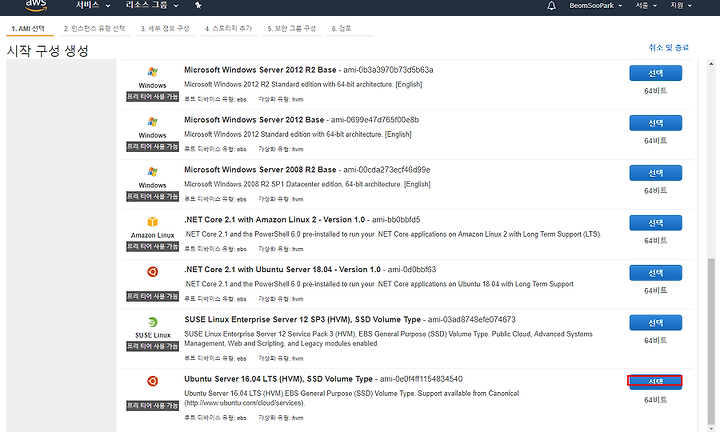The image size is (720, 432).
Task: Select .NET Core 2.1 Amazon Linux 2 AMI
Action: coord(655,223)
